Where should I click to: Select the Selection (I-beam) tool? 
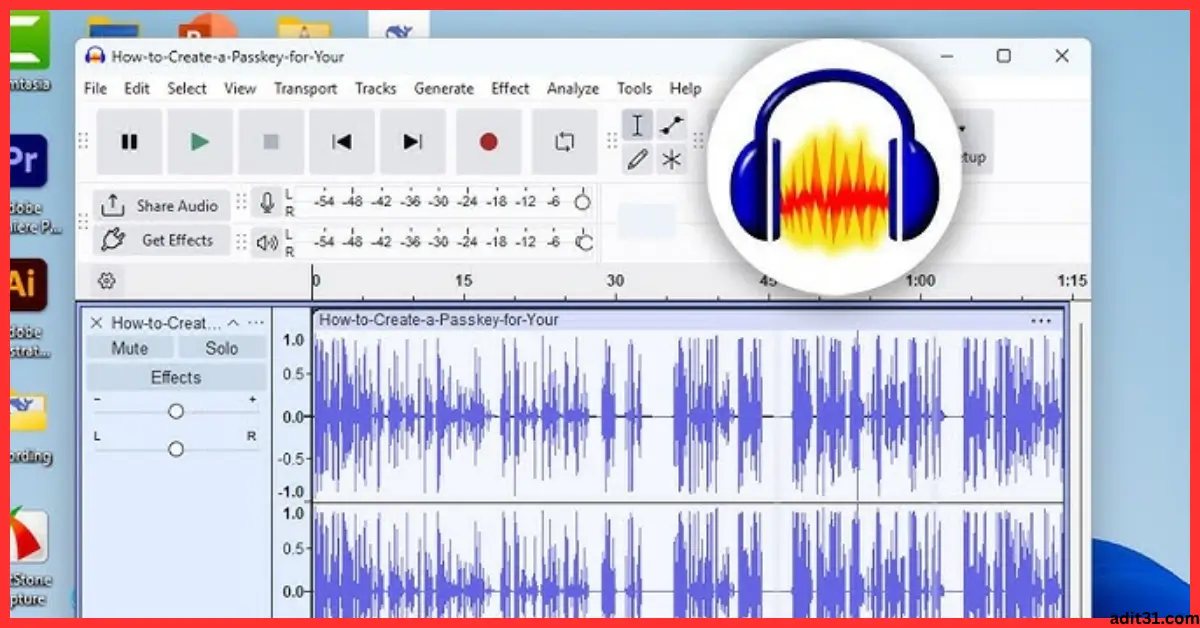(x=638, y=125)
